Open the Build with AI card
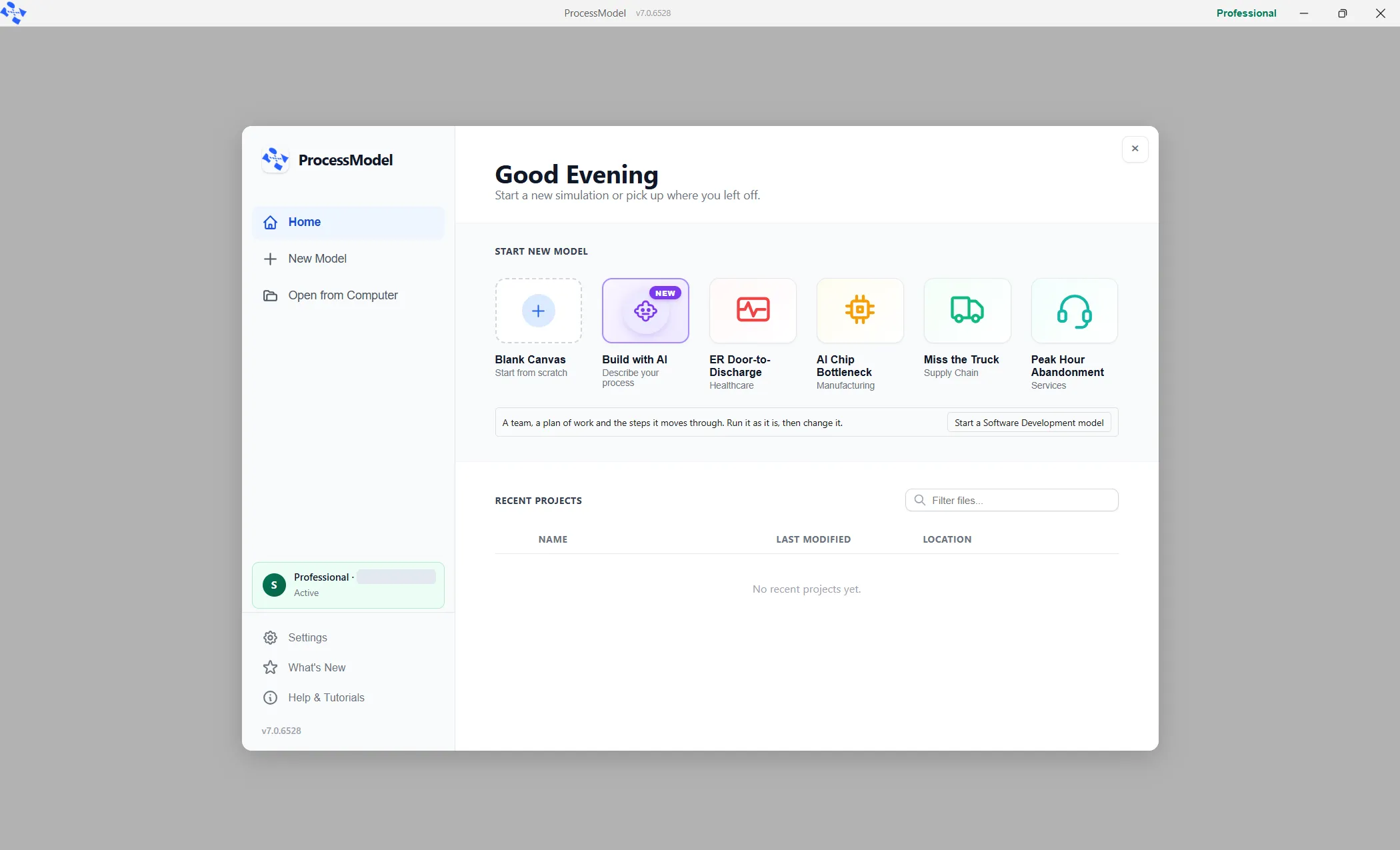 click(645, 311)
